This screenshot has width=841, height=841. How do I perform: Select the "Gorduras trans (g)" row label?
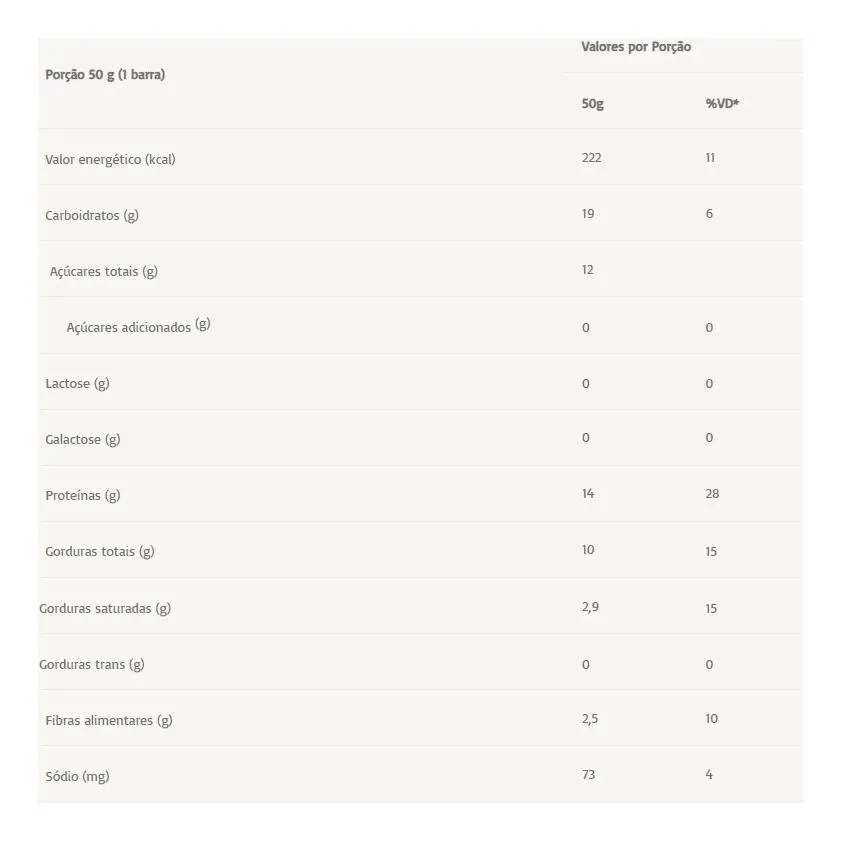click(92, 664)
